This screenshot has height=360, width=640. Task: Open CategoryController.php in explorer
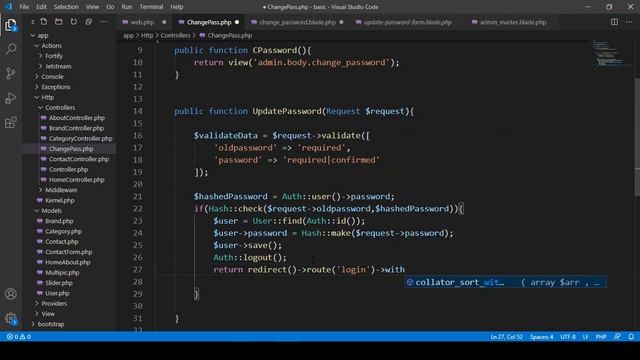(x=80, y=138)
